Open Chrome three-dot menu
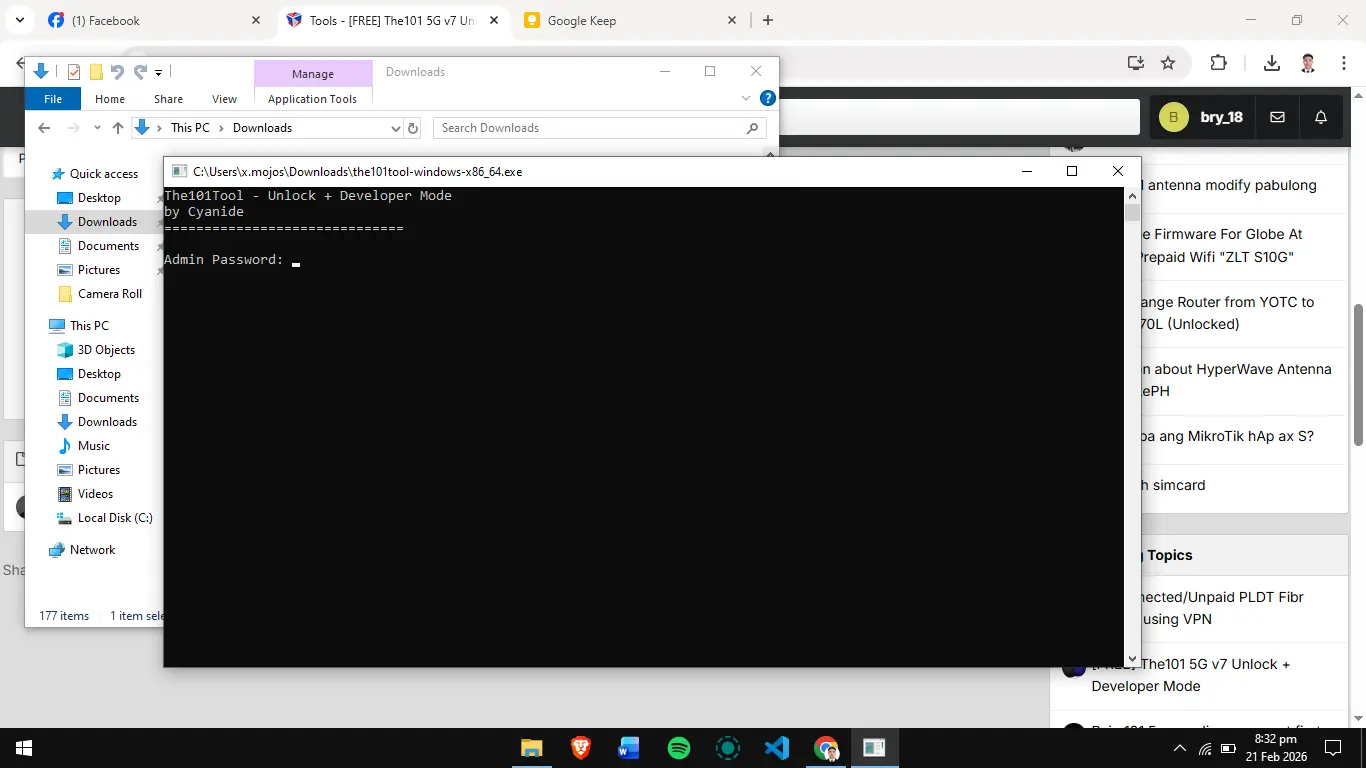This screenshot has height=768, width=1366. click(x=1343, y=63)
